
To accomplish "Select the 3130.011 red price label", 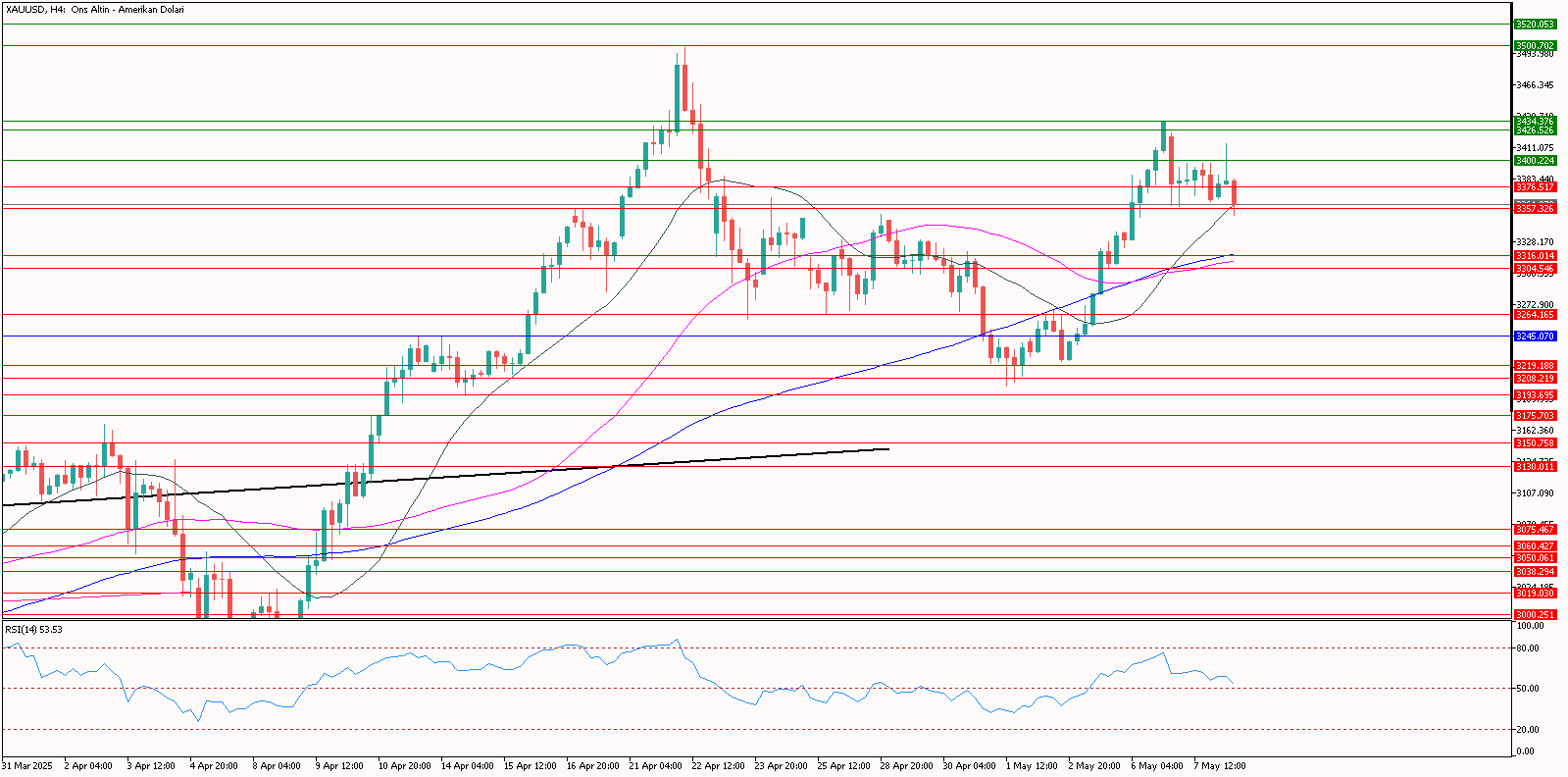I will (x=1535, y=466).
